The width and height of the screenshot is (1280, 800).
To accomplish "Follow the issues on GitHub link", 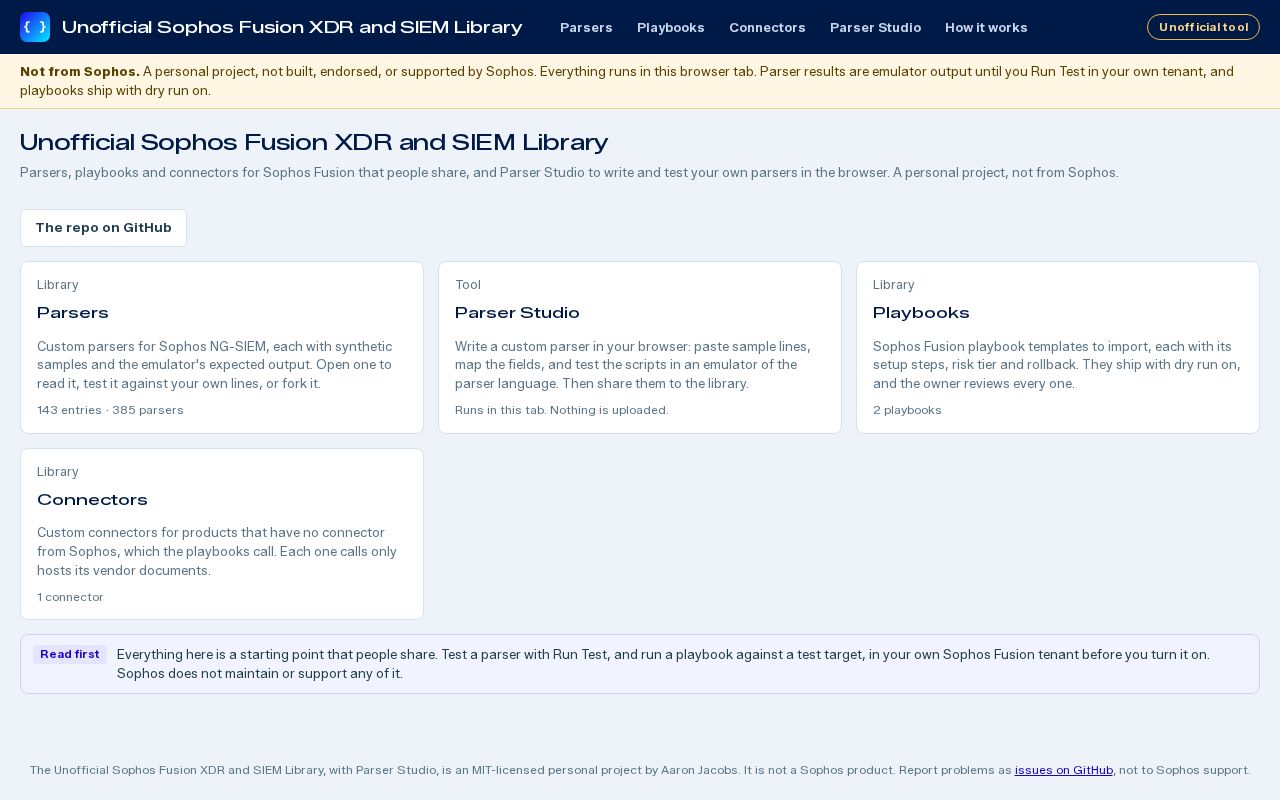I will click(x=1064, y=770).
